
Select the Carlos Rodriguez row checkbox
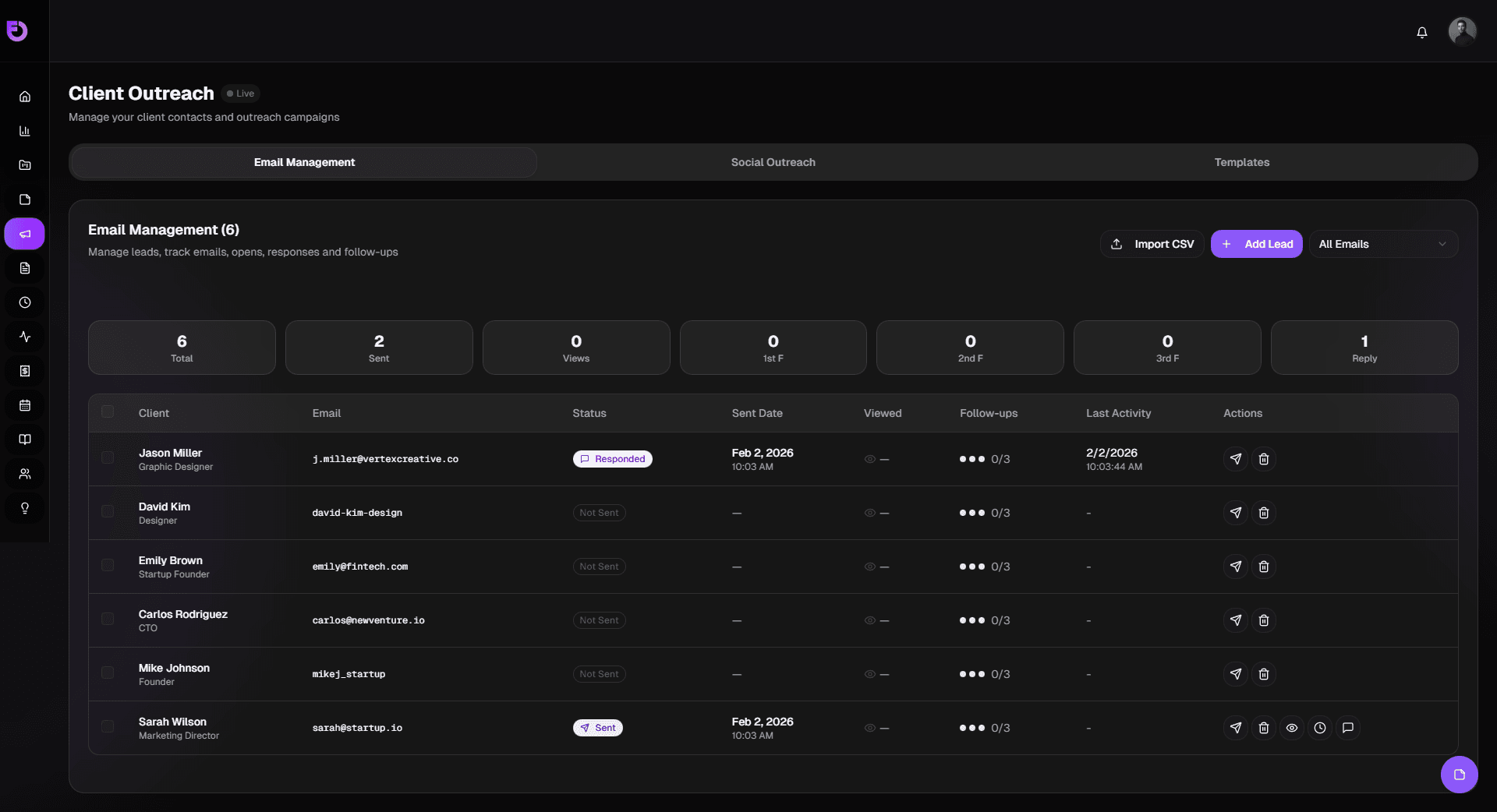click(108, 620)
